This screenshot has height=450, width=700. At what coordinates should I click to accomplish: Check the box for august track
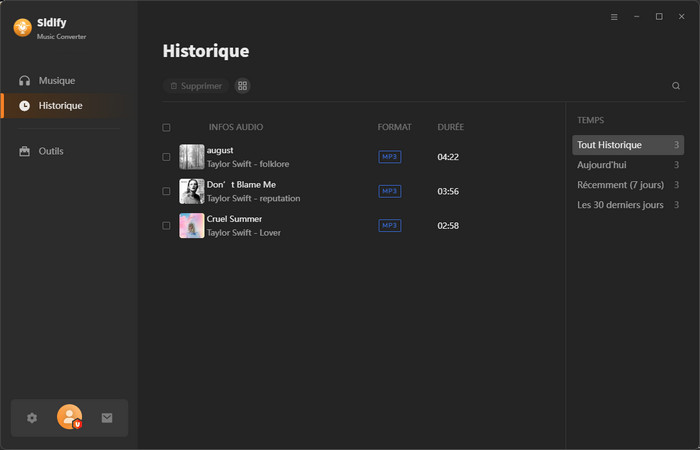pyautogui.click(x=166, y=157)
